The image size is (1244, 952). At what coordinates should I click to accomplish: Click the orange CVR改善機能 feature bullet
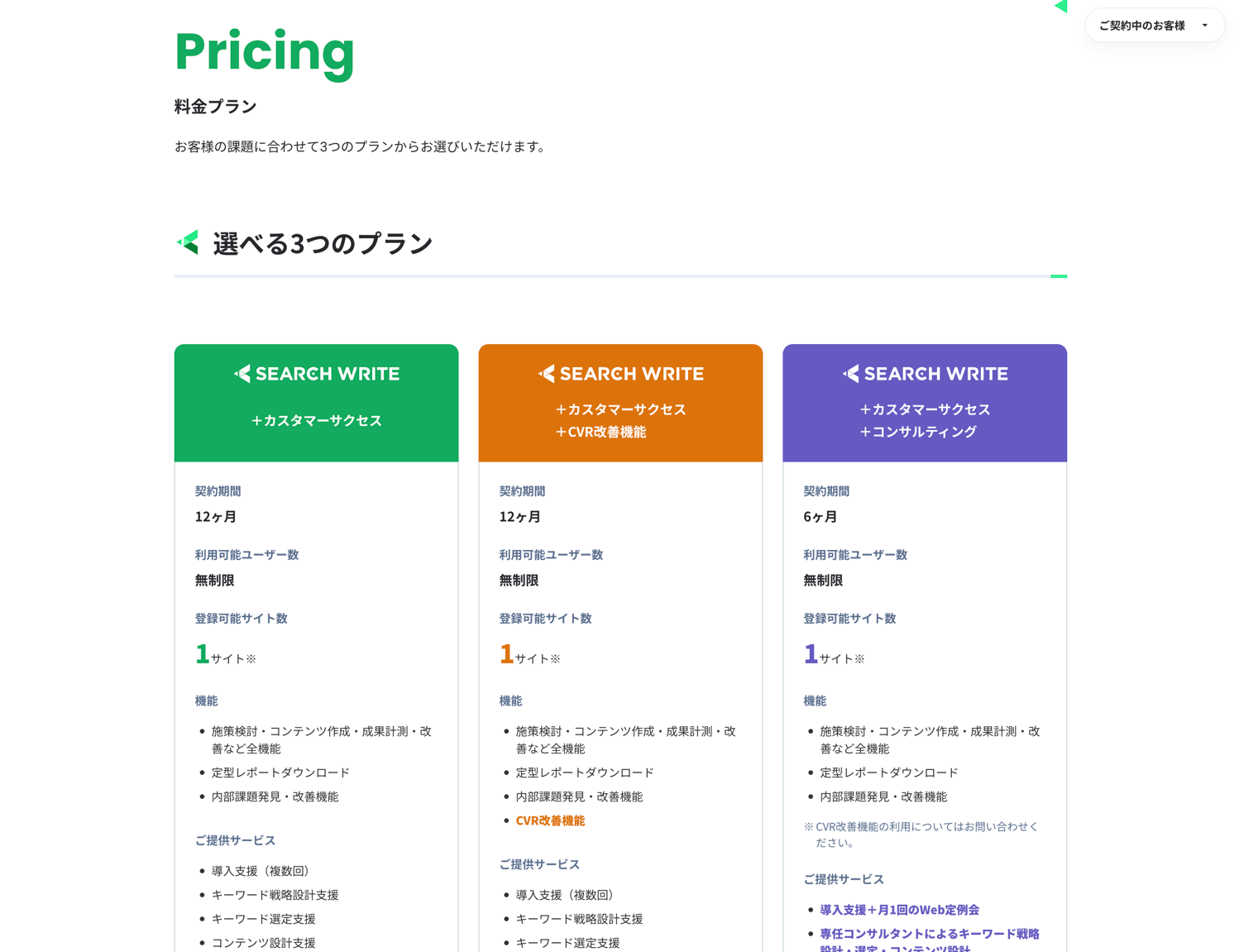tap(550, 820)
